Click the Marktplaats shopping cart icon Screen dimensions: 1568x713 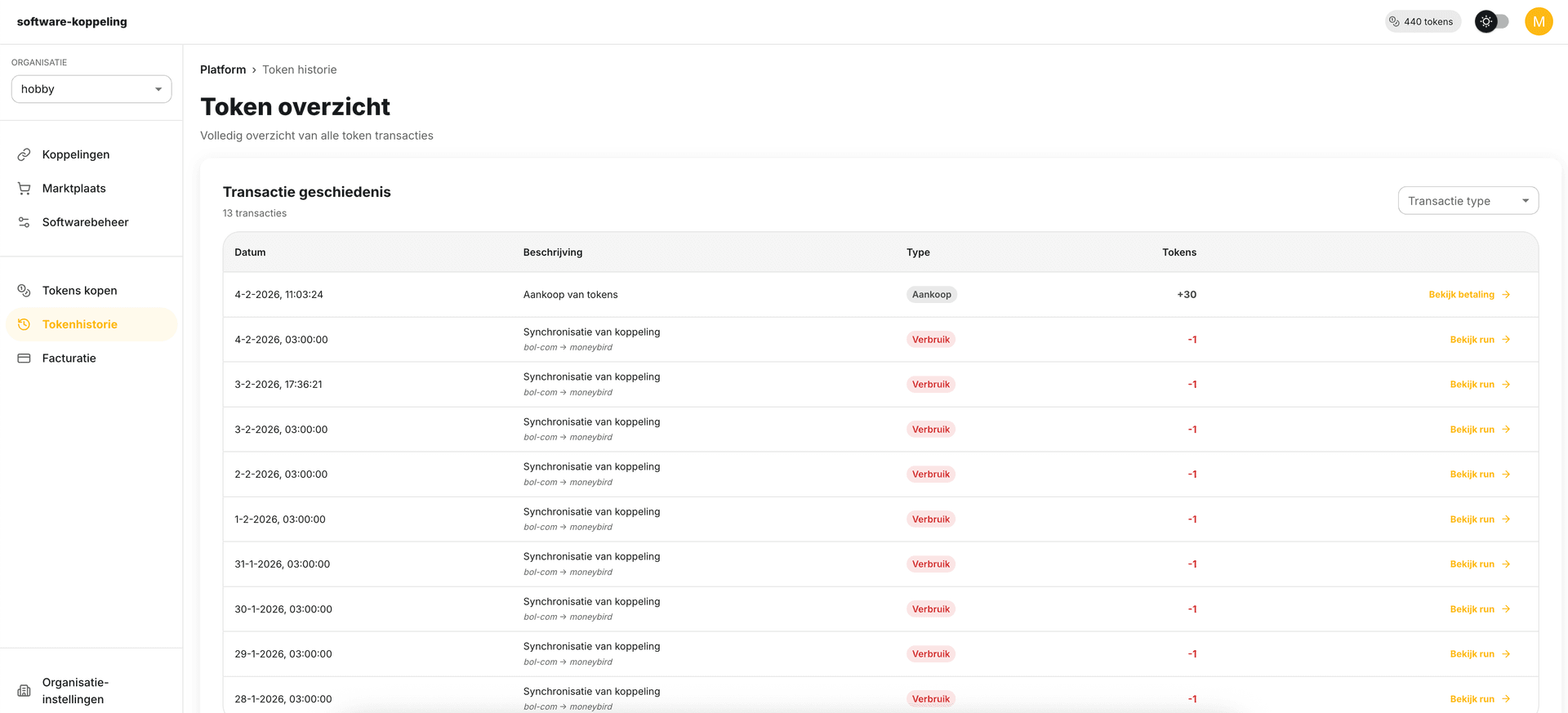pos(24,189)
